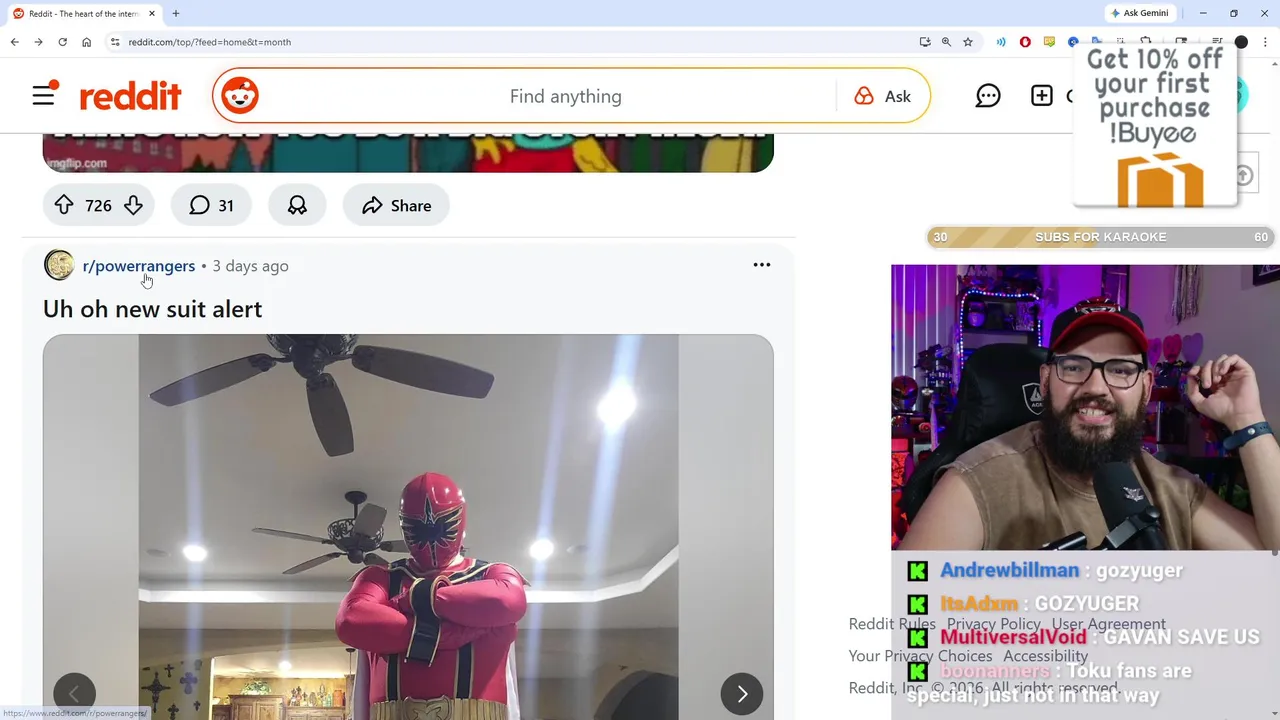Click the blue sound-wave extension icon

1001,42
